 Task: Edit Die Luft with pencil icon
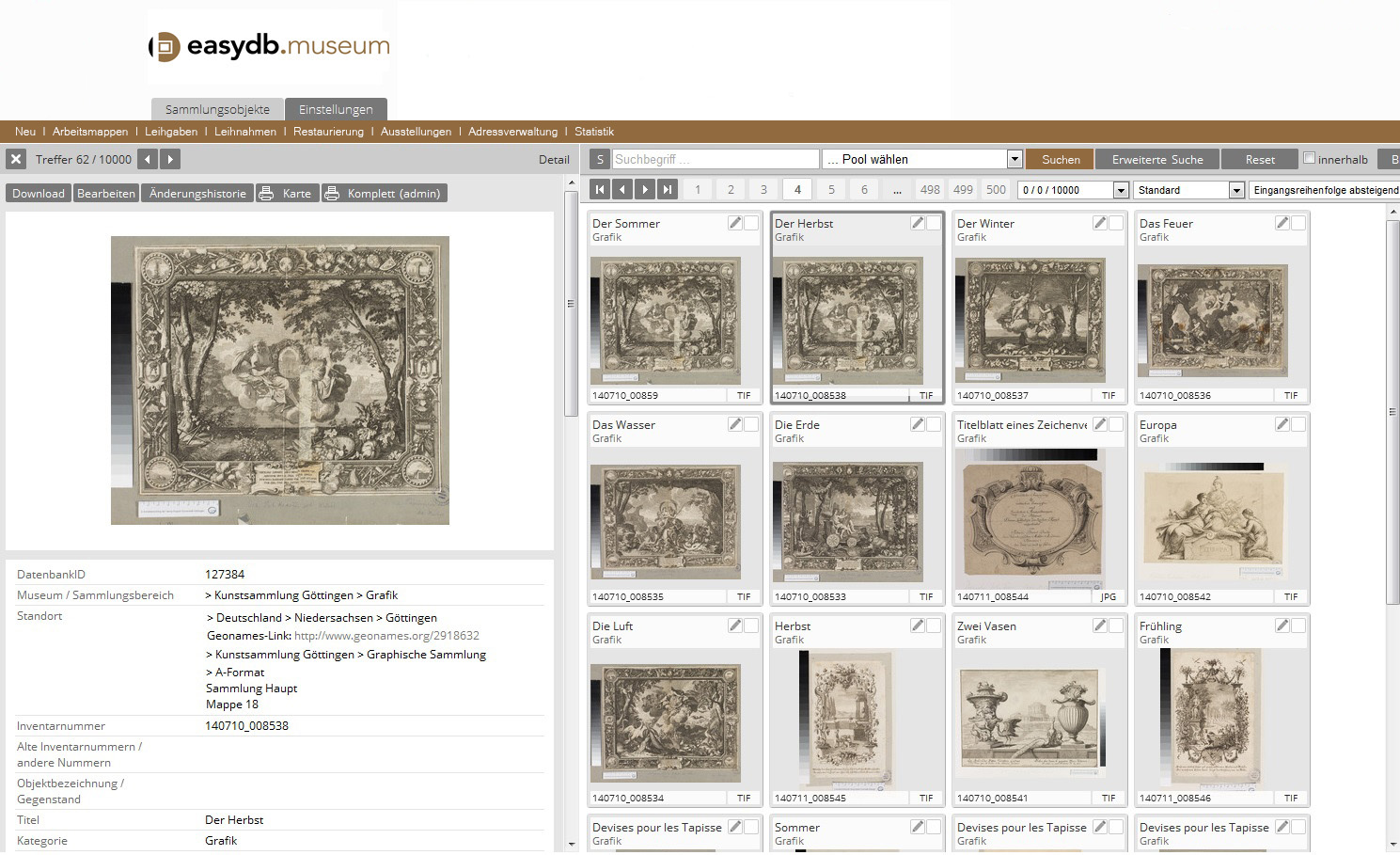735,625
